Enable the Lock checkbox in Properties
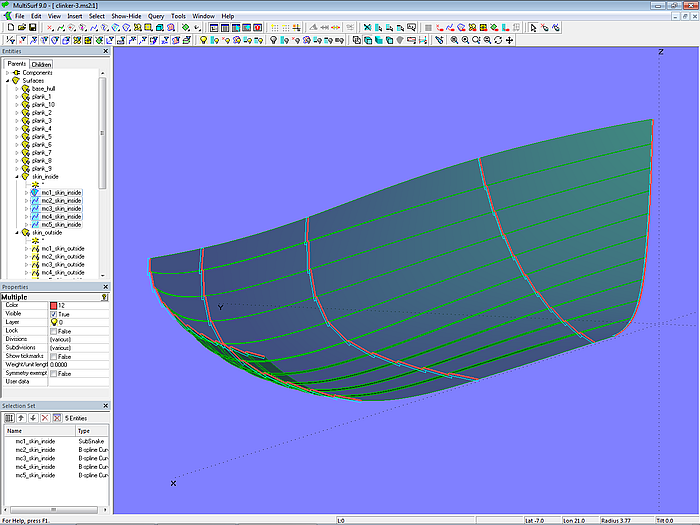This screenshot has height=525, width=700. coord(54,330)
